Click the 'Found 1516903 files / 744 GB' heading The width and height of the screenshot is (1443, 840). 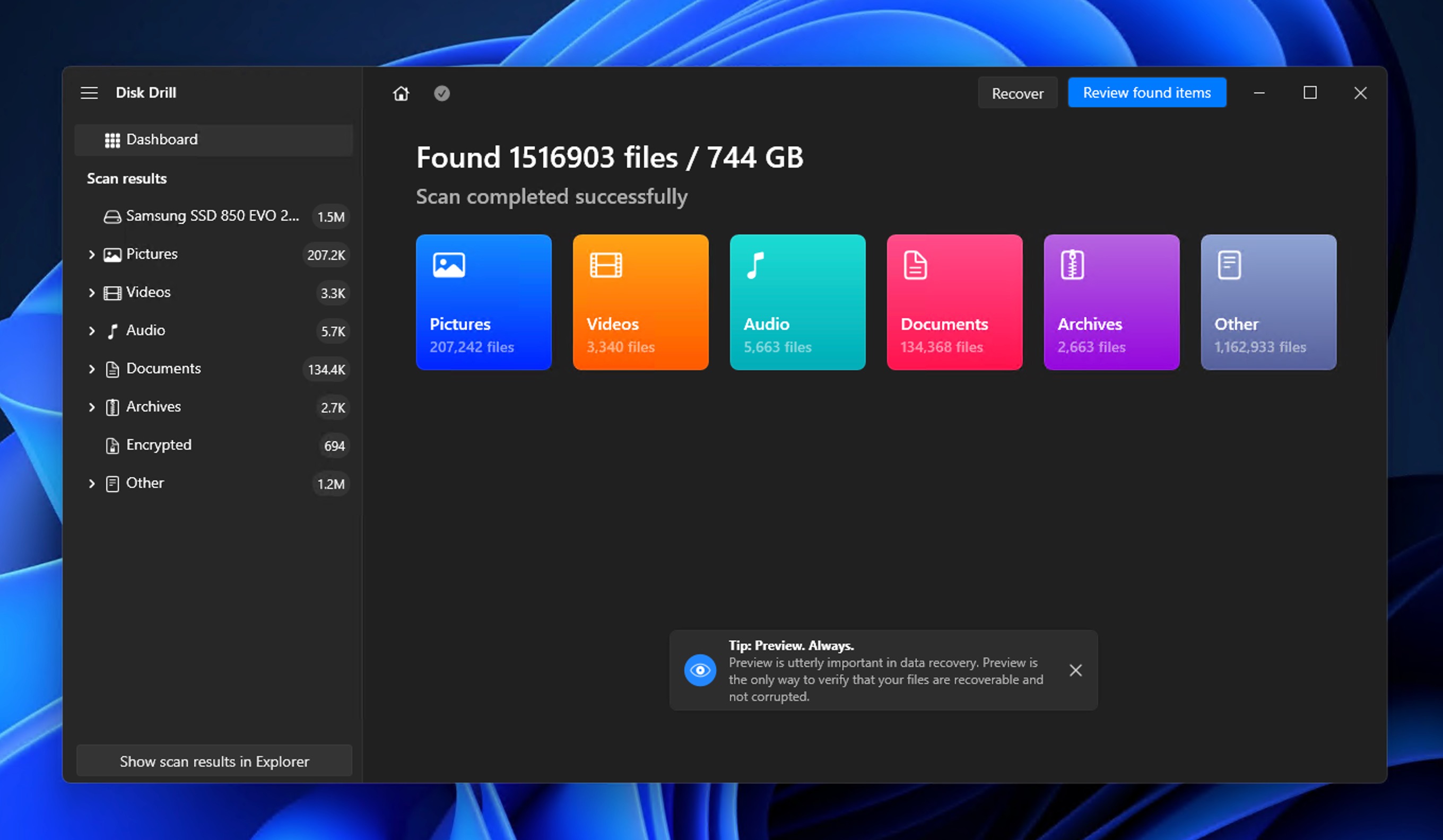coord(609,157)
